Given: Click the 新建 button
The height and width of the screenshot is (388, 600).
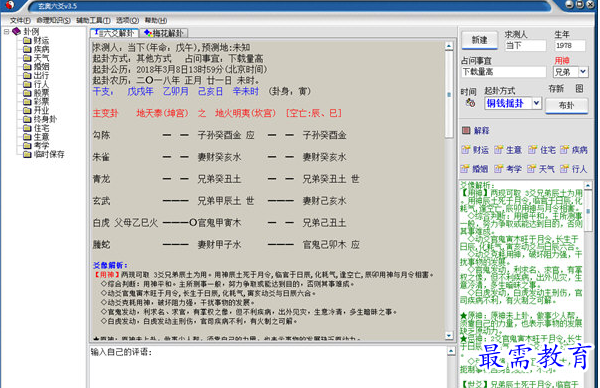Looking at the screenshot, I should point(479,40).
